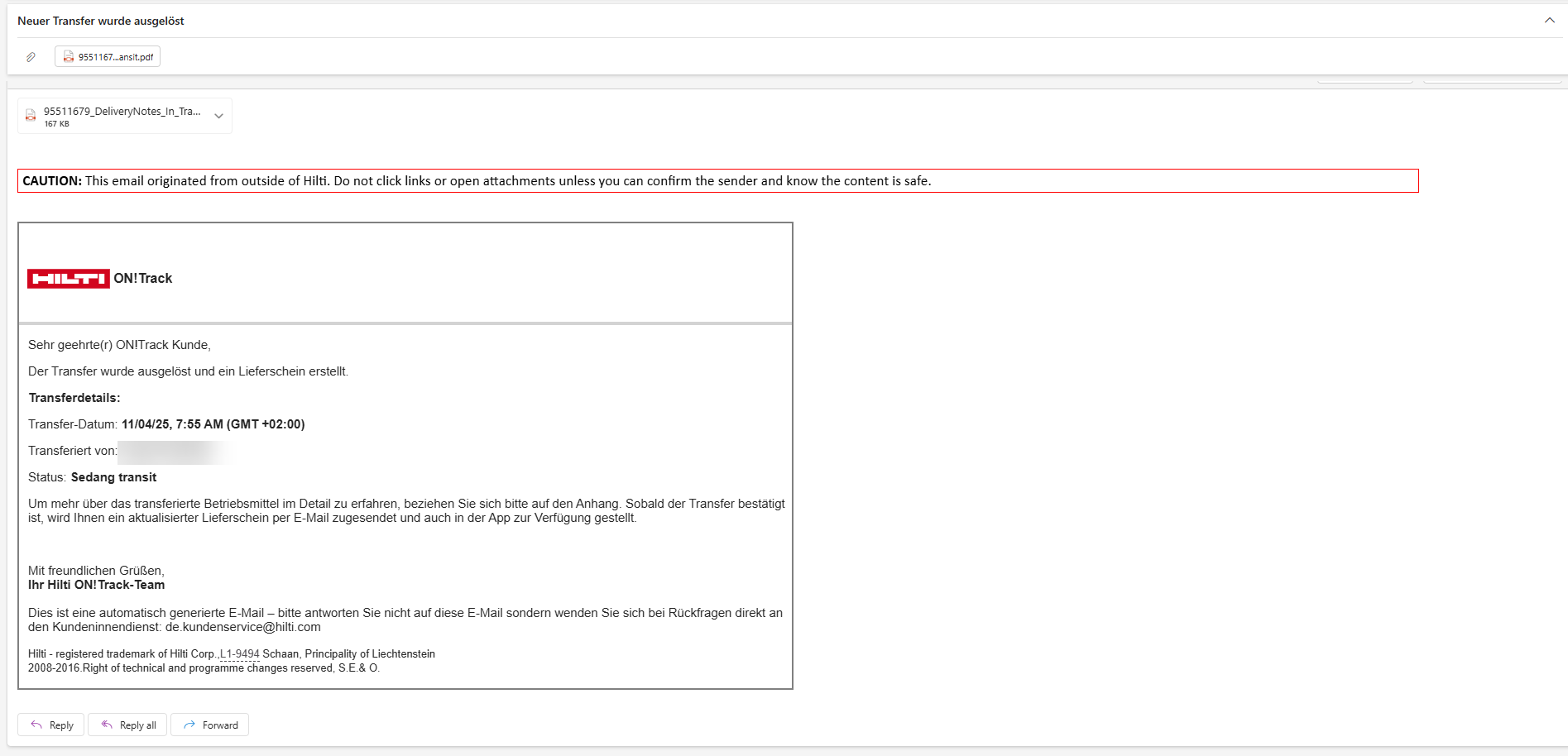Click the PDF icon on the 9551167...ansit.pdf chip
Viewport: 1568px width, 756px height.
coord(69,57)
